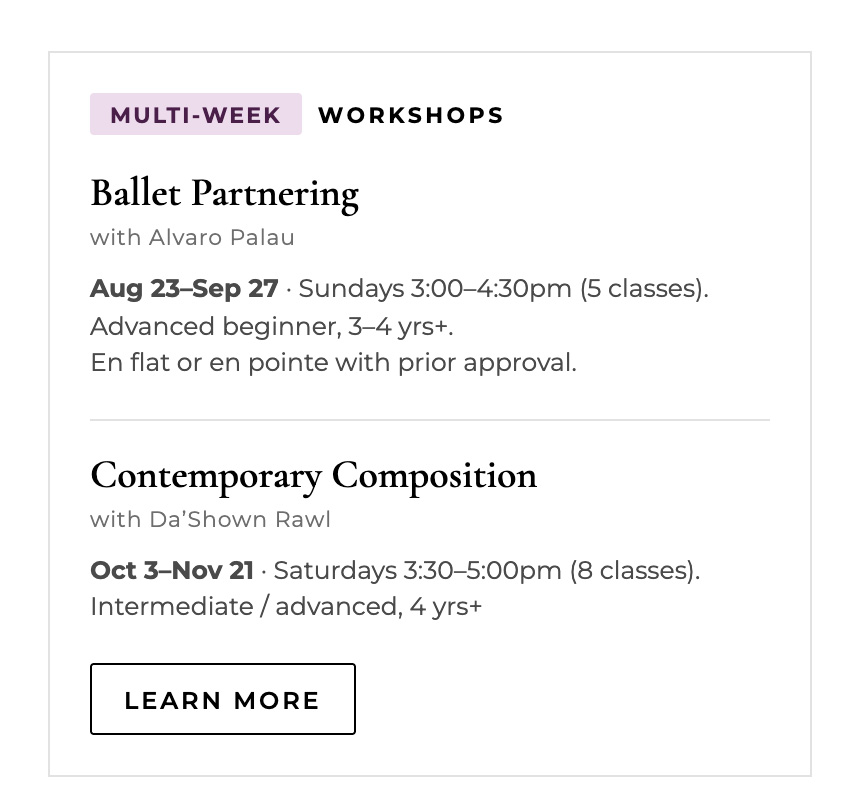Screen dimensions: 858x787
Task: Select the MULTI-WEEK badge label
Action: pyautogui.click(x=196, y=114)
